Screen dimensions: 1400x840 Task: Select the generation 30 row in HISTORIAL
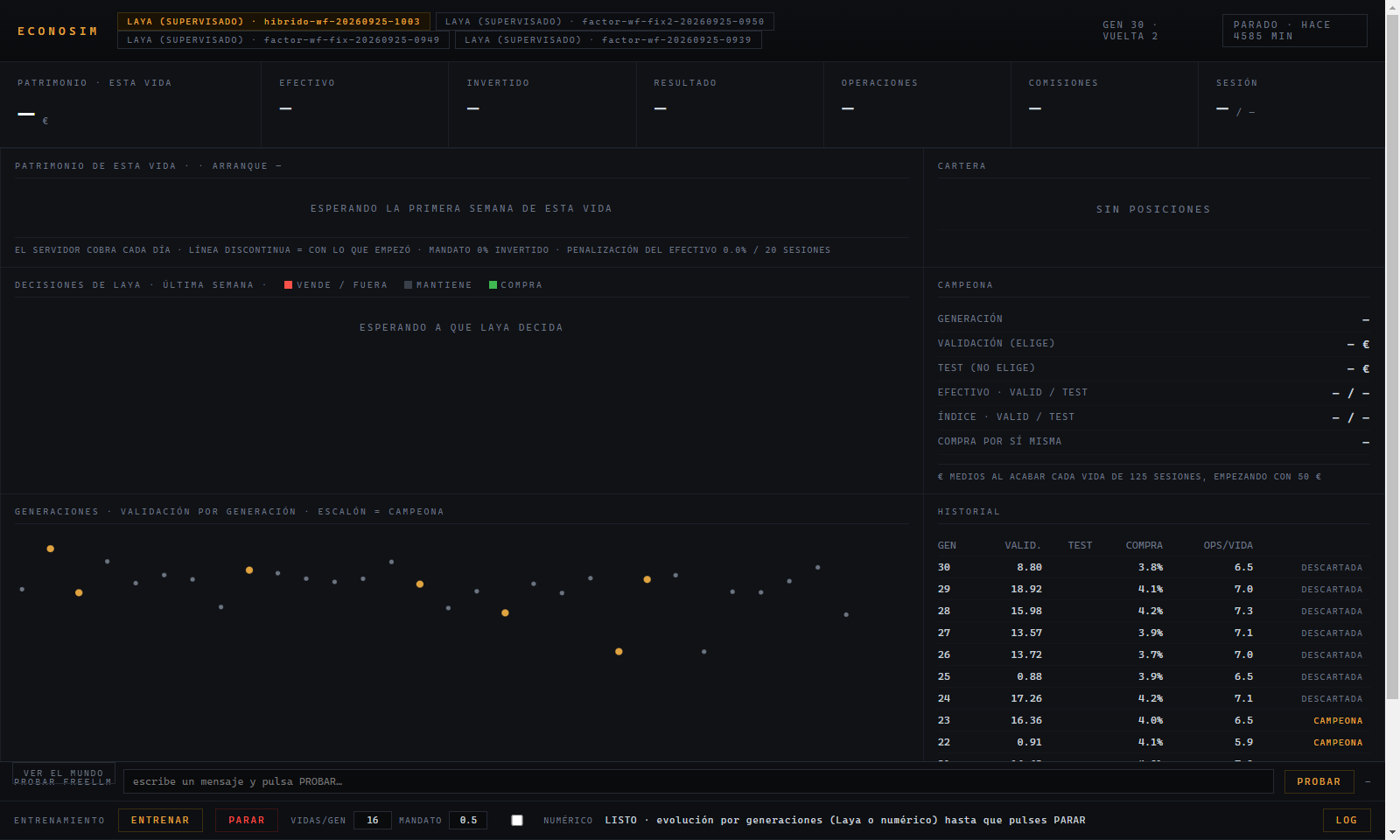pos(1153,568)
